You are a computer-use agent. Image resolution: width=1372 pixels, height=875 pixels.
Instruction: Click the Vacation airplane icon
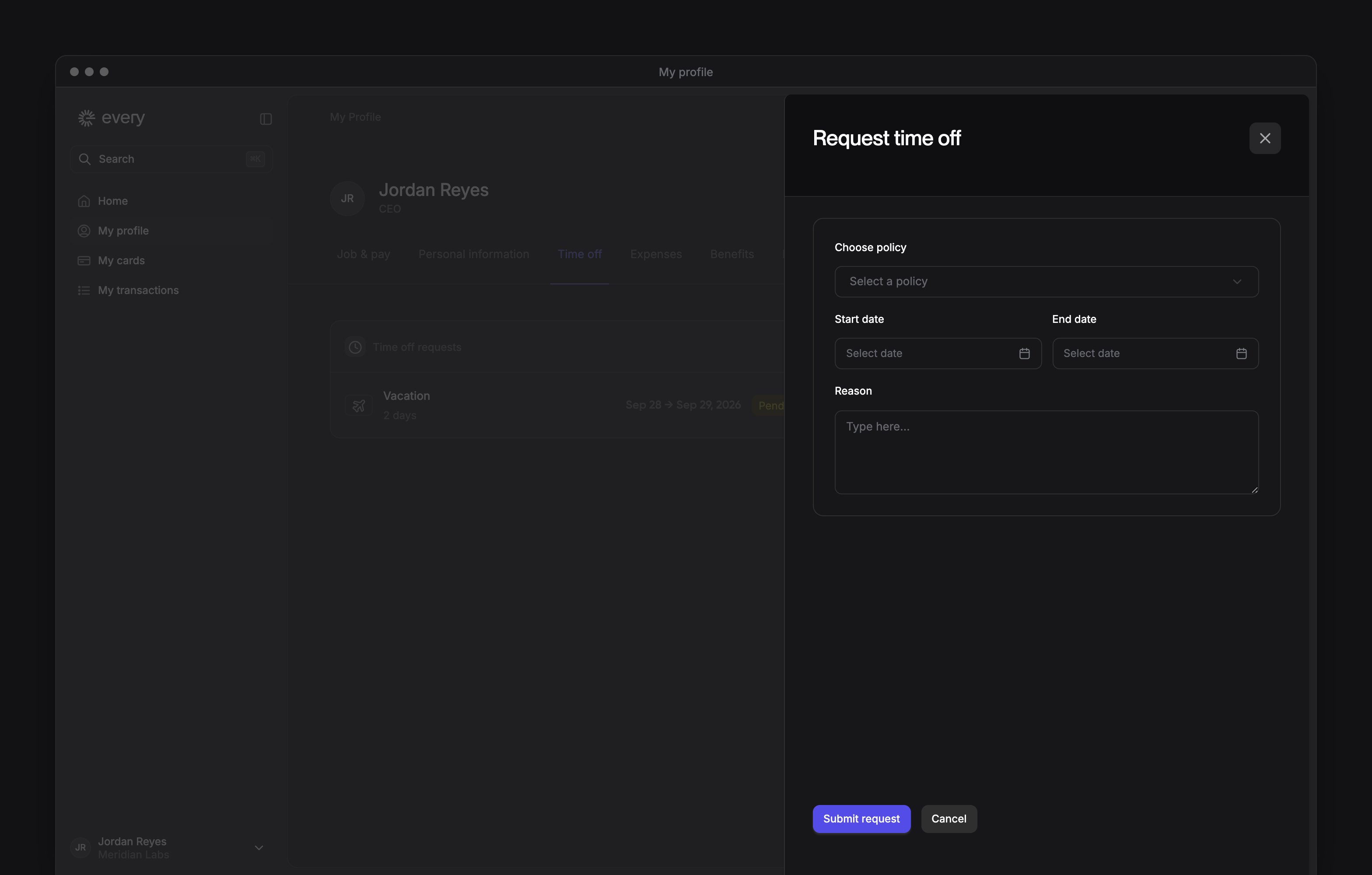point(358,406)
